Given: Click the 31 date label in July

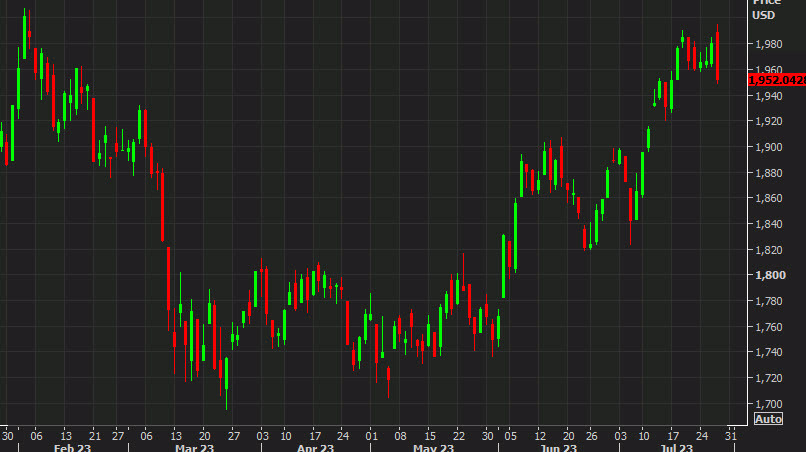Looking at the screenshot, I should click(x=730, y=436).
